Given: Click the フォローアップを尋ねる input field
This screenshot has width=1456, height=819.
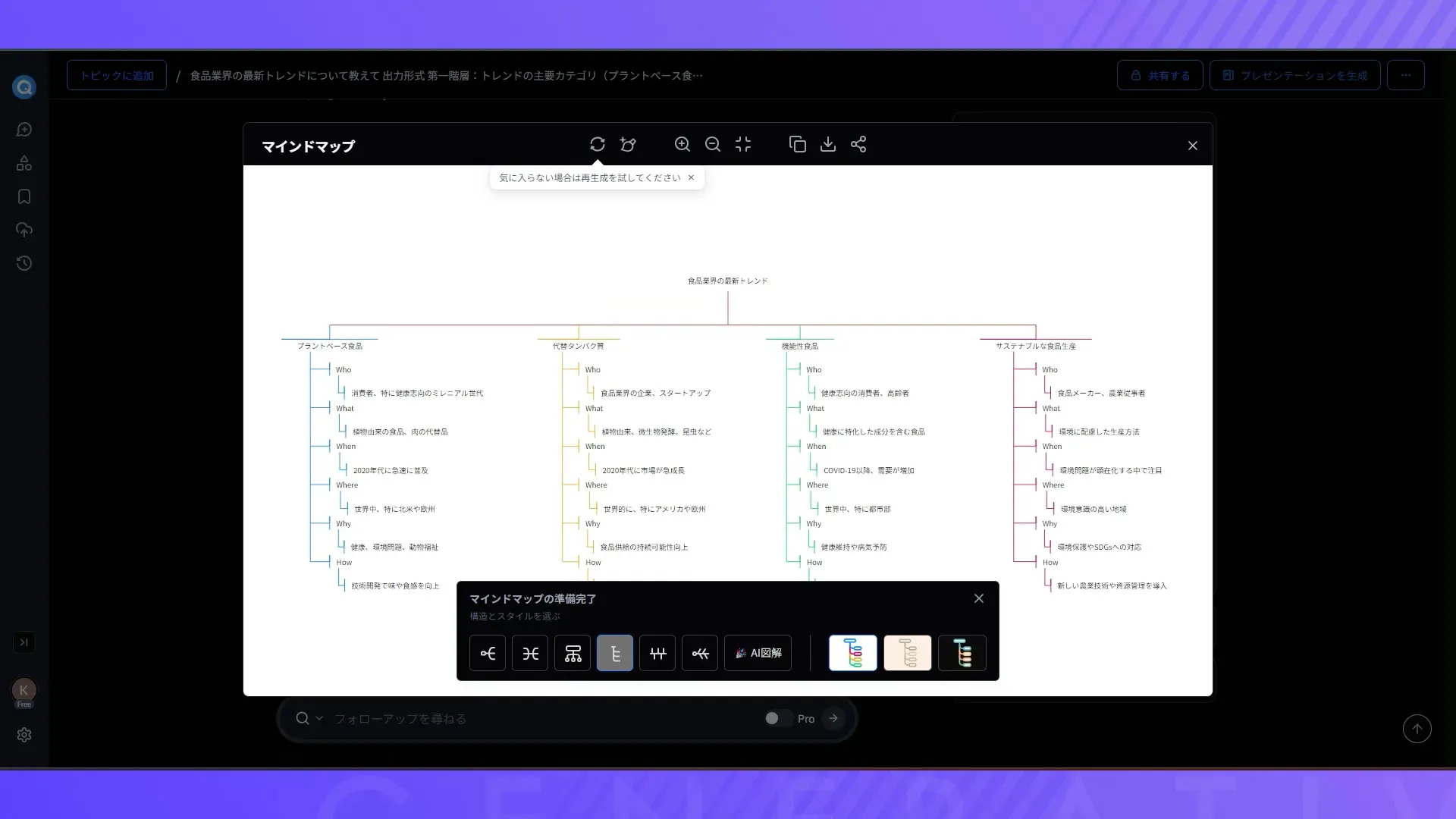Looking at the screenshot, I should 531,718.
